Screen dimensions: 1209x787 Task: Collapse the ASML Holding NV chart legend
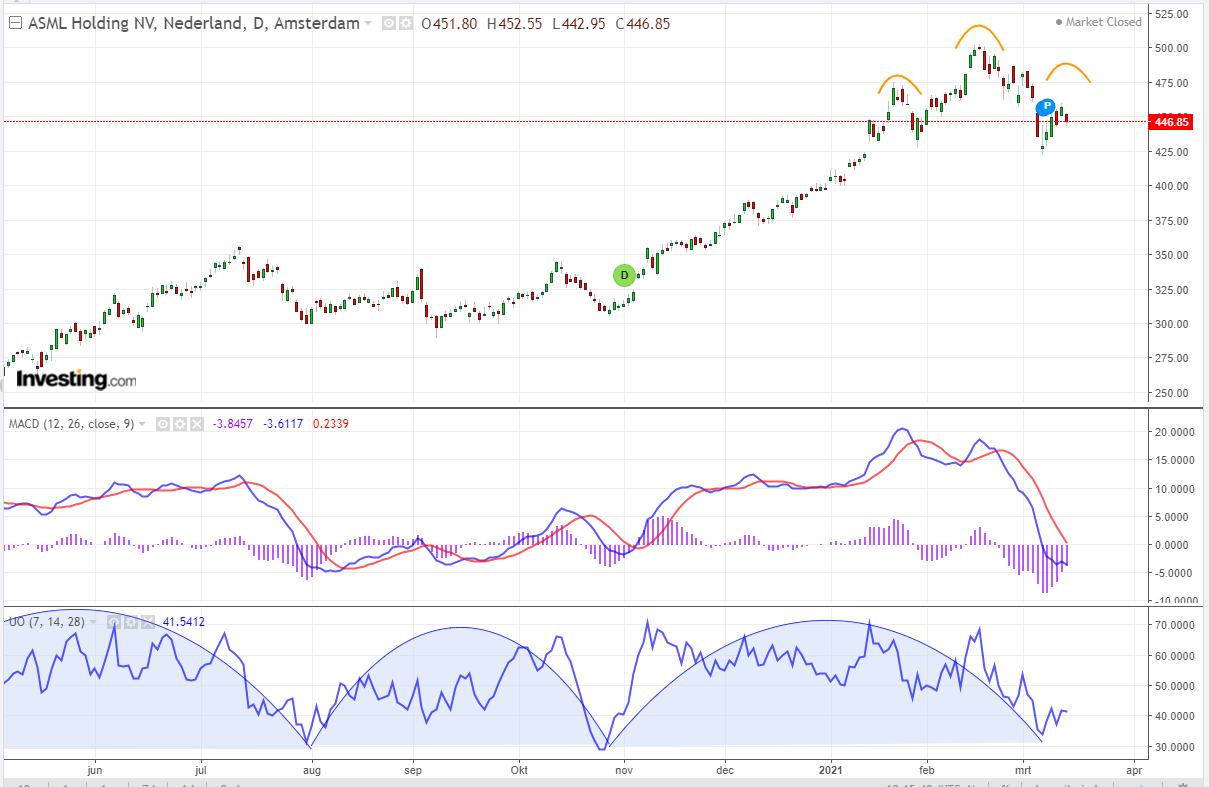(x=15, y=23)
